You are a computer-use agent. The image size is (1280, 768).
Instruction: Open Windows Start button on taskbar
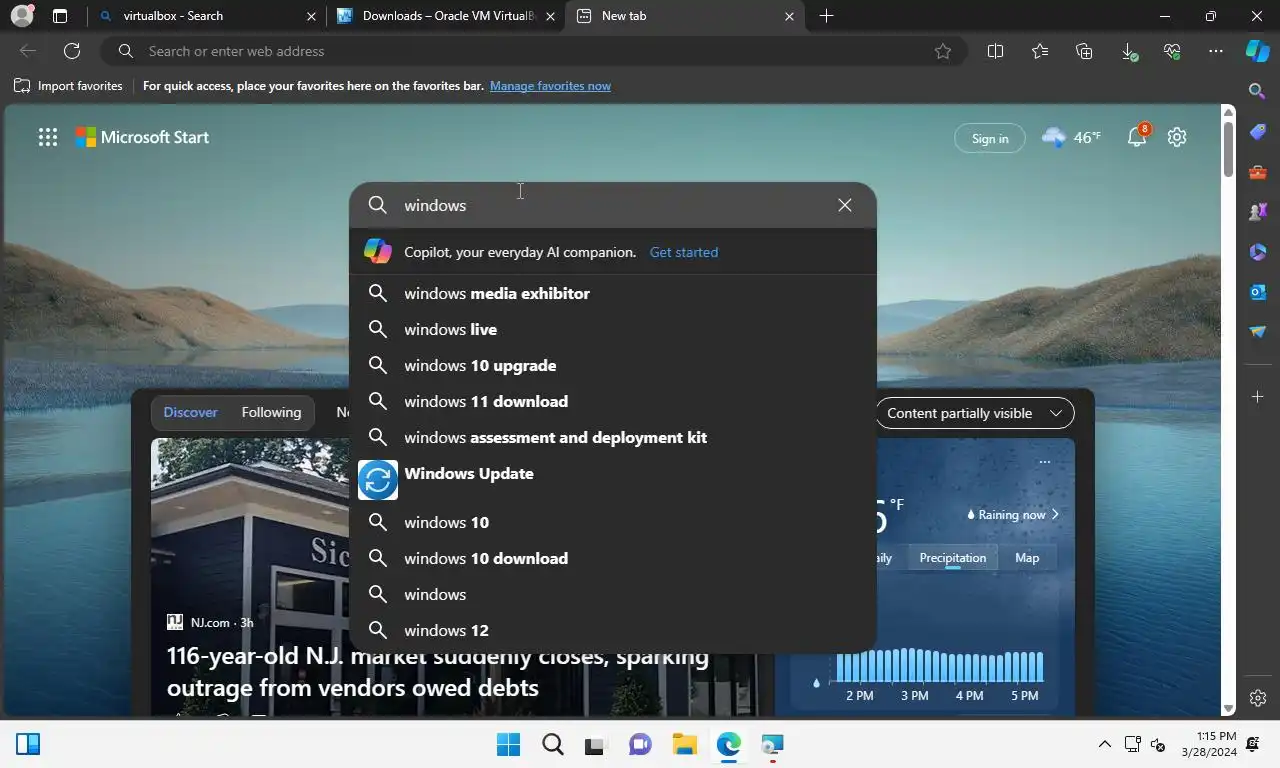tap(508, 744)
